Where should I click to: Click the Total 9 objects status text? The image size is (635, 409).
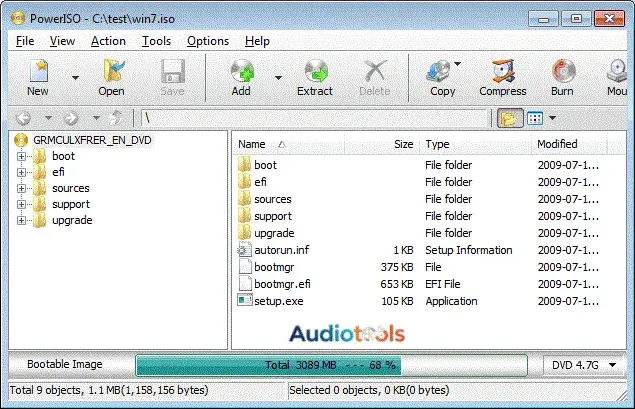click(x=109, y=390)
